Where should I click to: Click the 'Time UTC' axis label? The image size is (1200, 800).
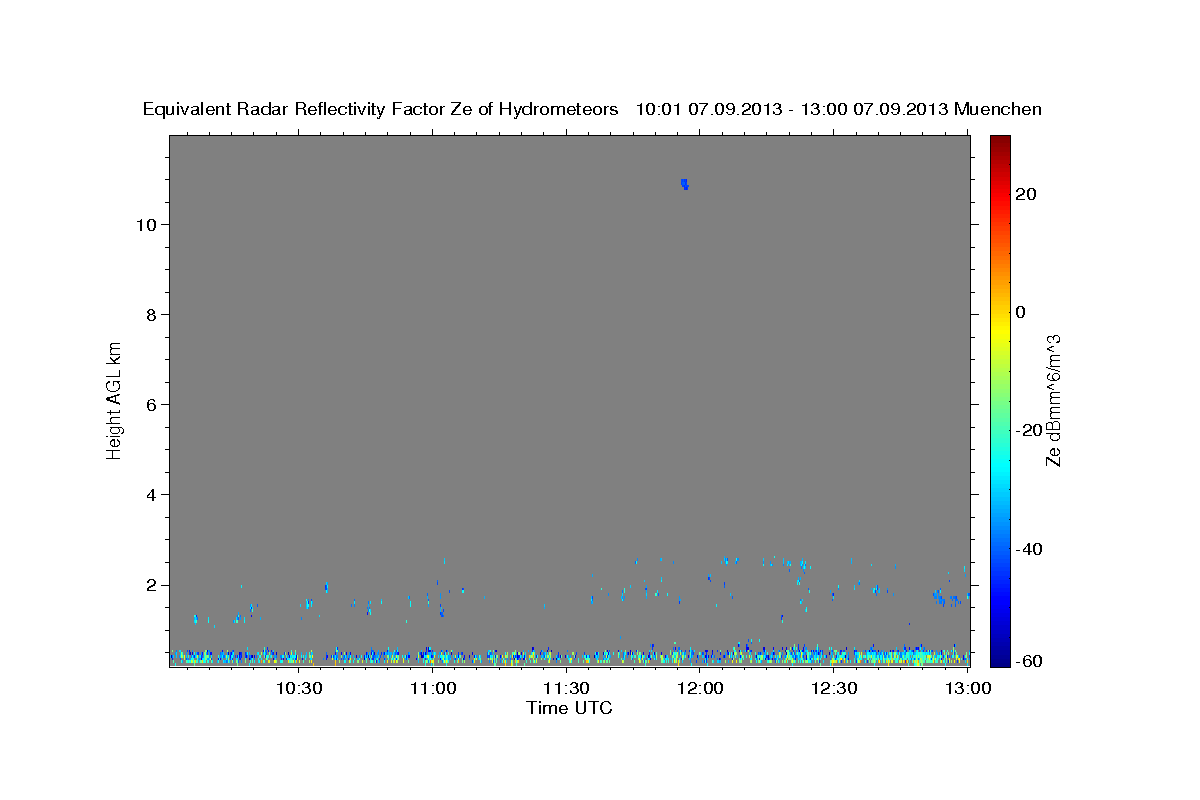coord(569,708)
